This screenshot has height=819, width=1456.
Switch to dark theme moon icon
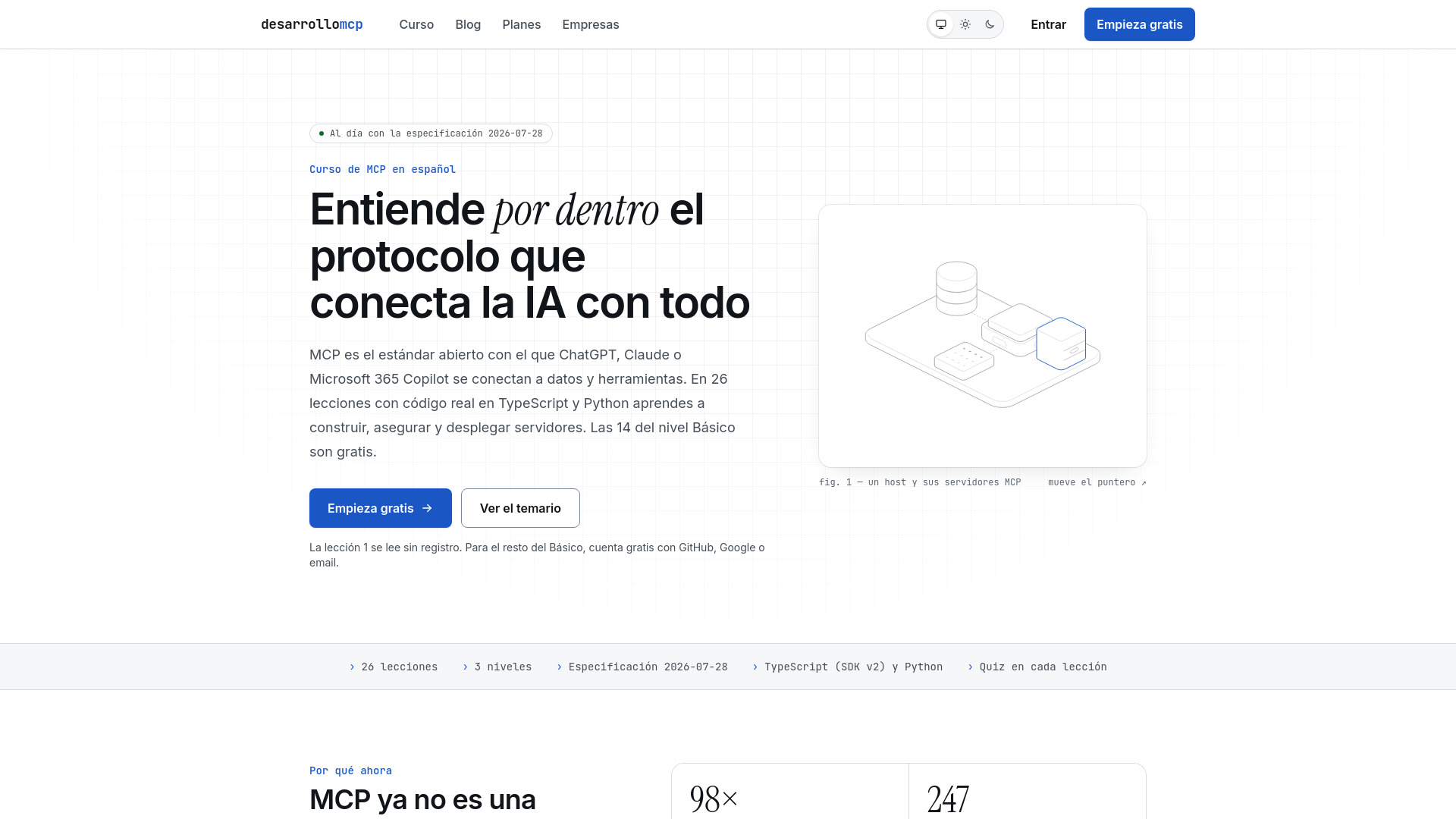(990, 24)
